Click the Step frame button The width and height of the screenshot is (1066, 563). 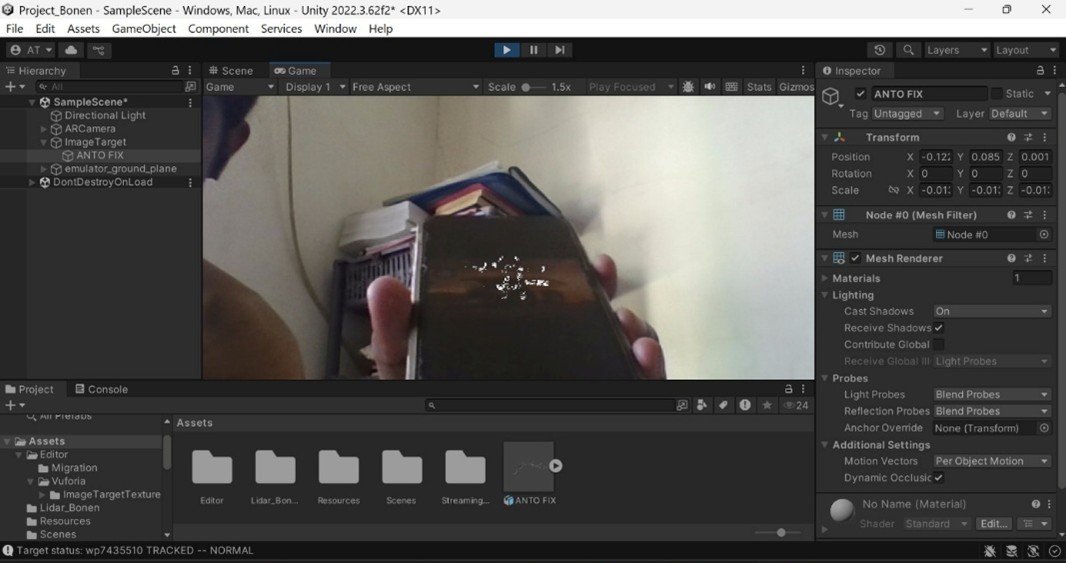tap(560, 50)
